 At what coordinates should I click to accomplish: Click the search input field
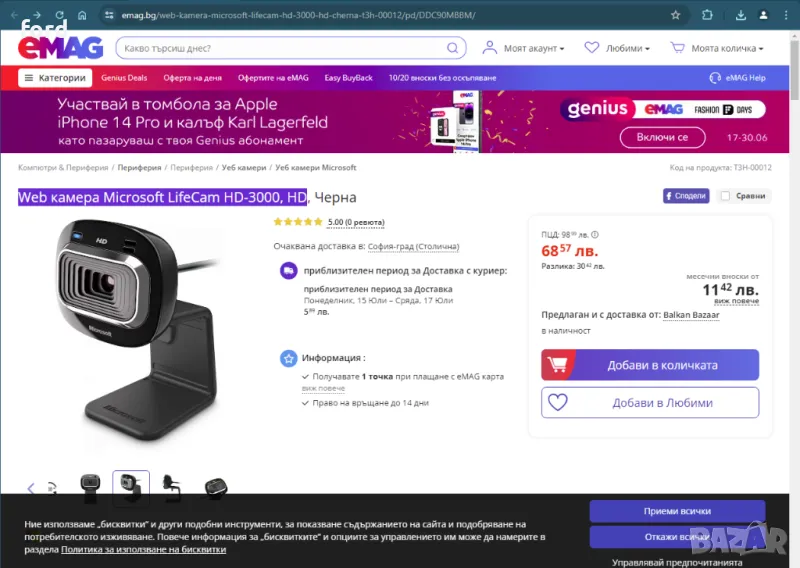pos(283,48)
